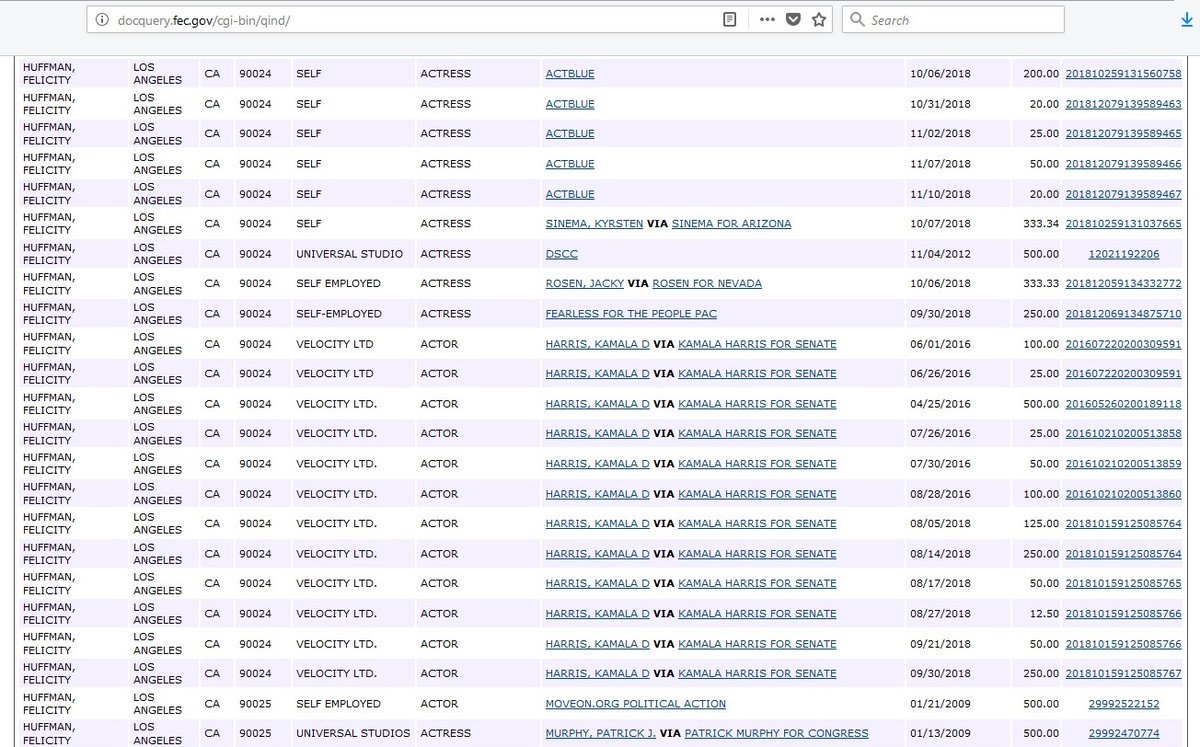The height and width of the screenshot is (747, 1200).
Task: Select the UNIVERSAL STUDIO employer cell
Action: coord(349,254)
